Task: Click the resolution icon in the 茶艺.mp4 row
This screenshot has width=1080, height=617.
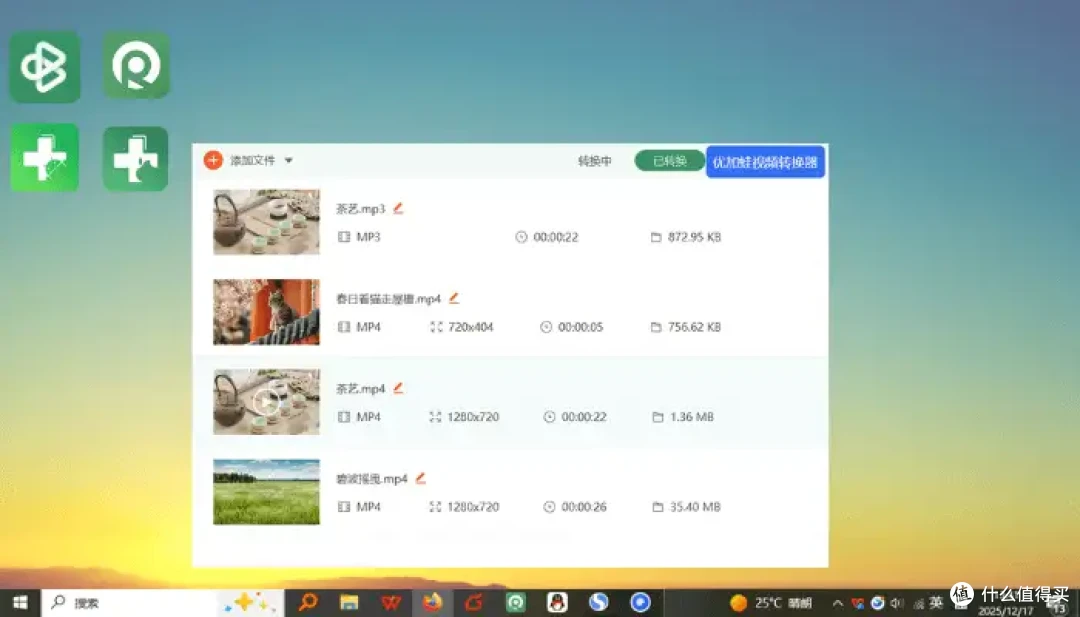Action: 435,417
